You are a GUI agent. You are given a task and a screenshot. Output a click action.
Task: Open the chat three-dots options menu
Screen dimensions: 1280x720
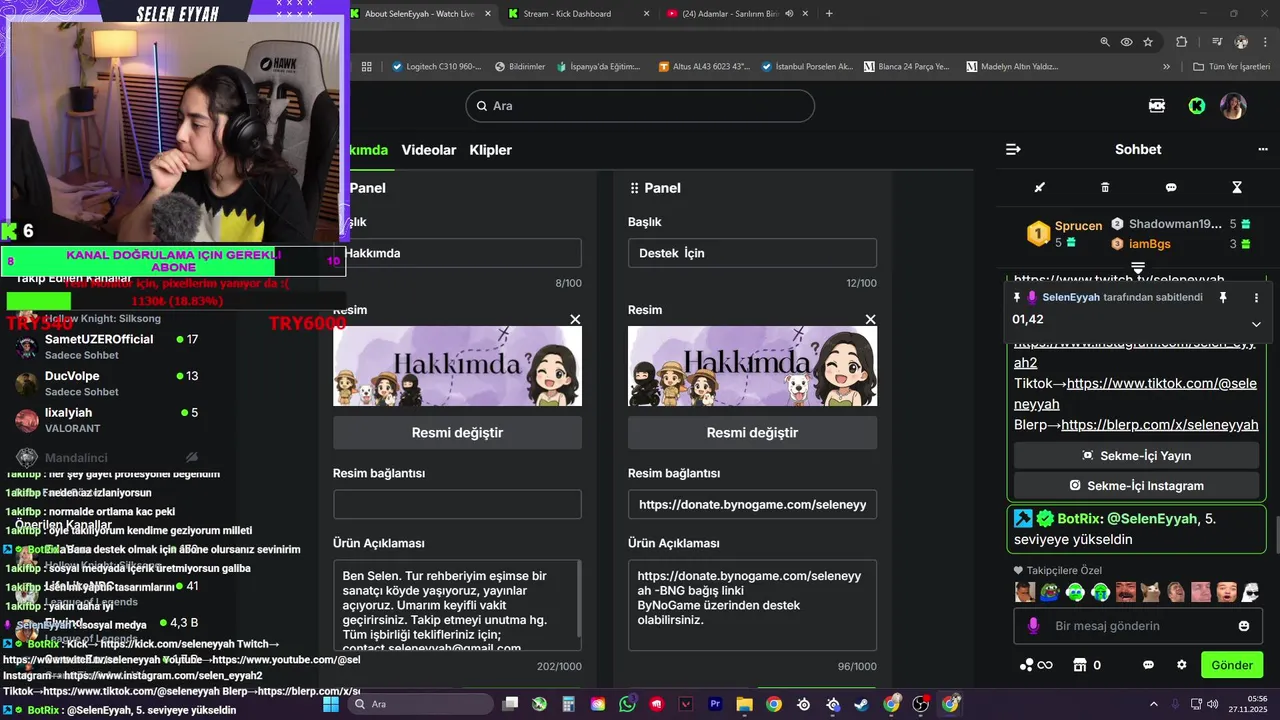pos(1262,149)
